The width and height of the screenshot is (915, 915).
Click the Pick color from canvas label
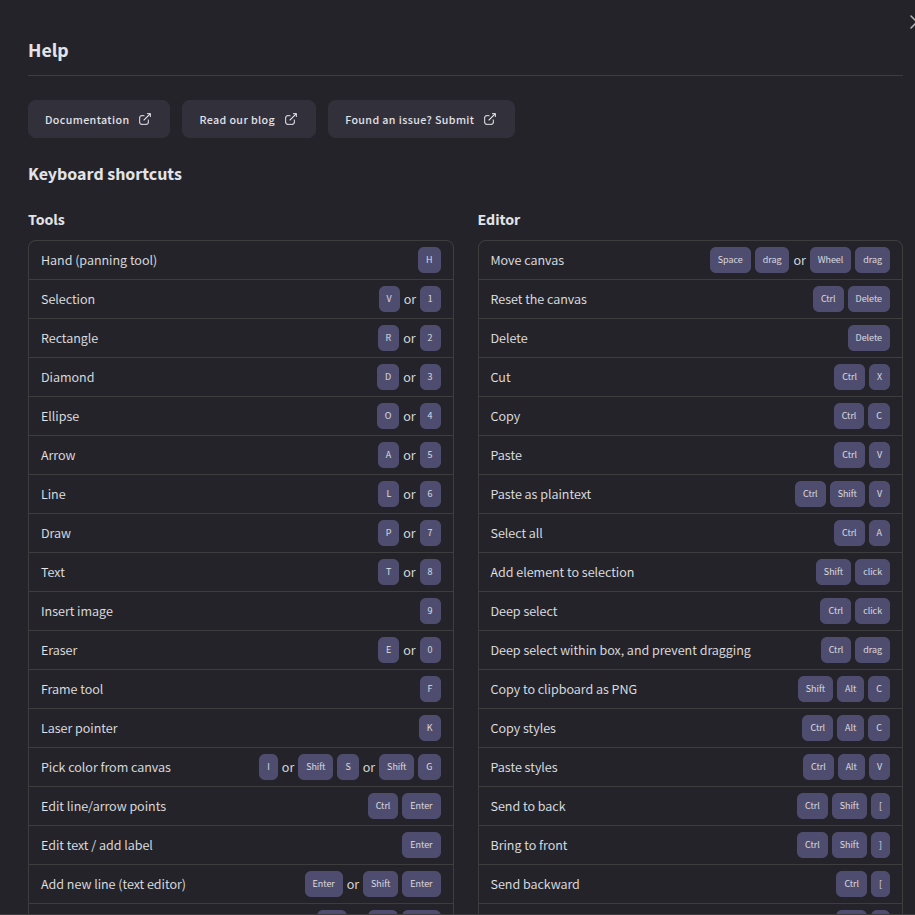[x=106, y=767]
